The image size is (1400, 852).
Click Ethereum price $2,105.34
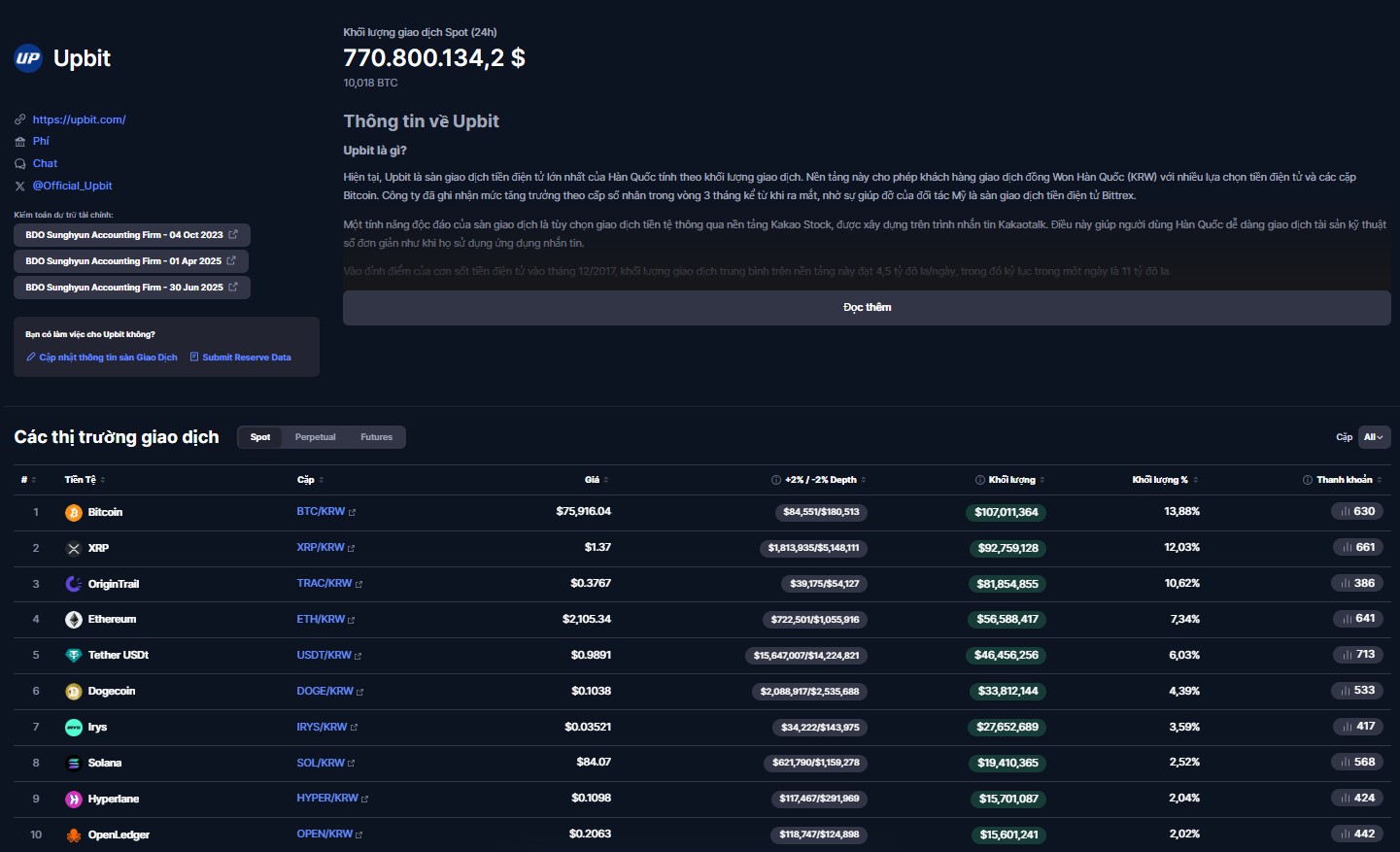click(x=587, y=620)
